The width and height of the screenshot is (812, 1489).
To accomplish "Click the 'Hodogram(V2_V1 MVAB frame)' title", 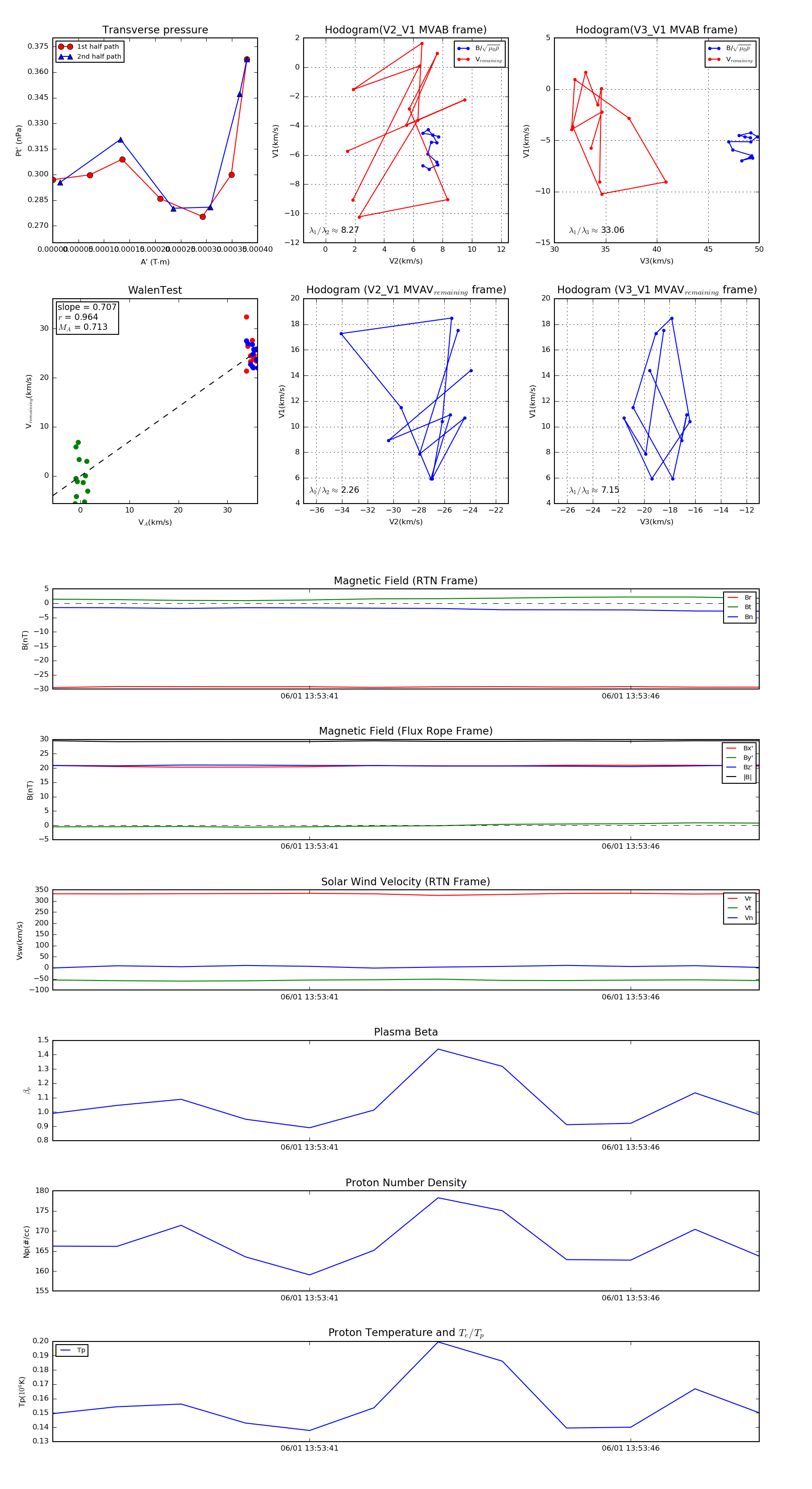I will [406, 30].
